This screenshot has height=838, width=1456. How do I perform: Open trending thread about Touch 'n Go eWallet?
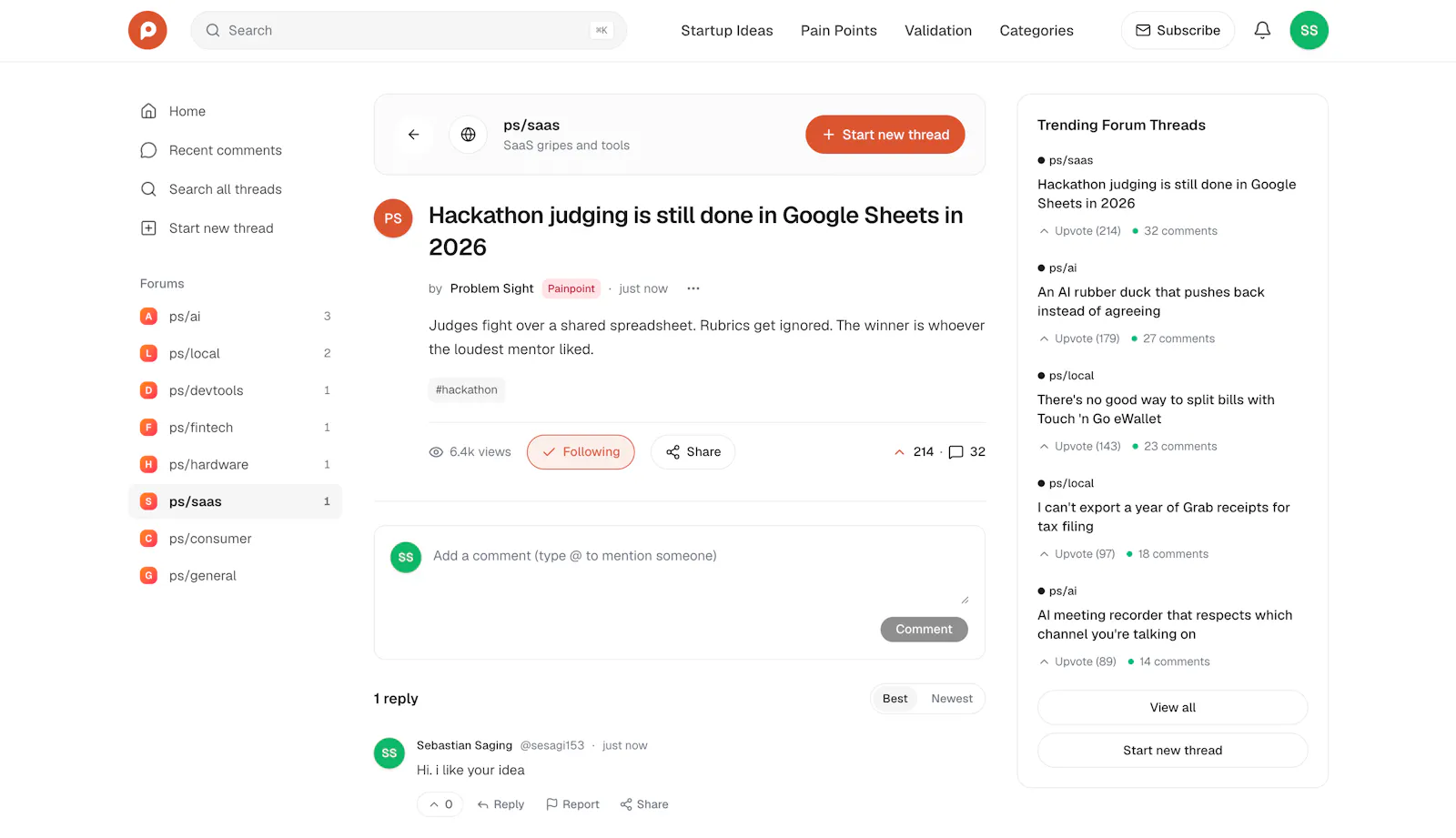pyautogui.click(x=1156, y=409)
